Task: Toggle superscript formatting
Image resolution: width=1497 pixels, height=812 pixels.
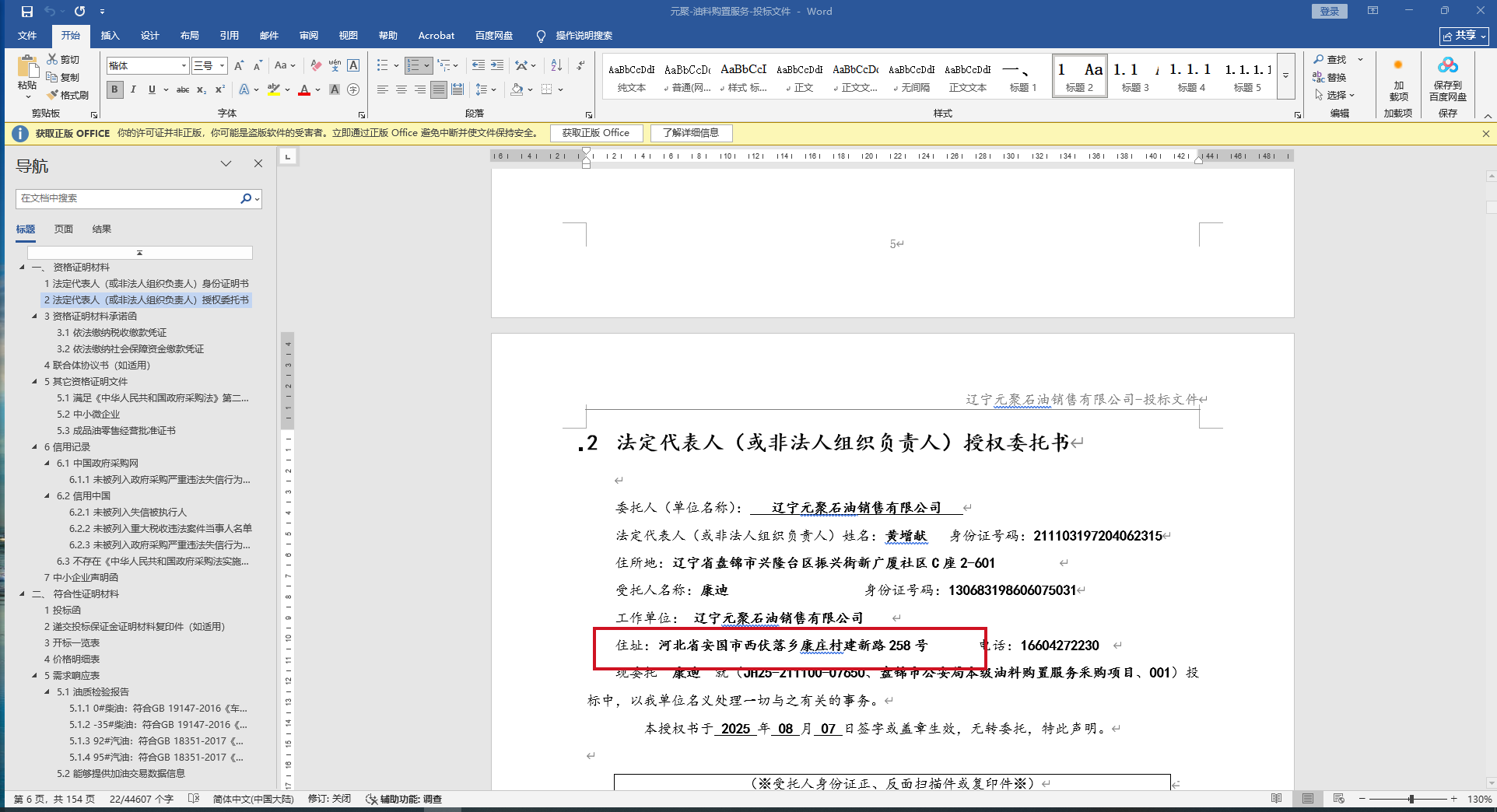Action: click(x=220, y=89)
